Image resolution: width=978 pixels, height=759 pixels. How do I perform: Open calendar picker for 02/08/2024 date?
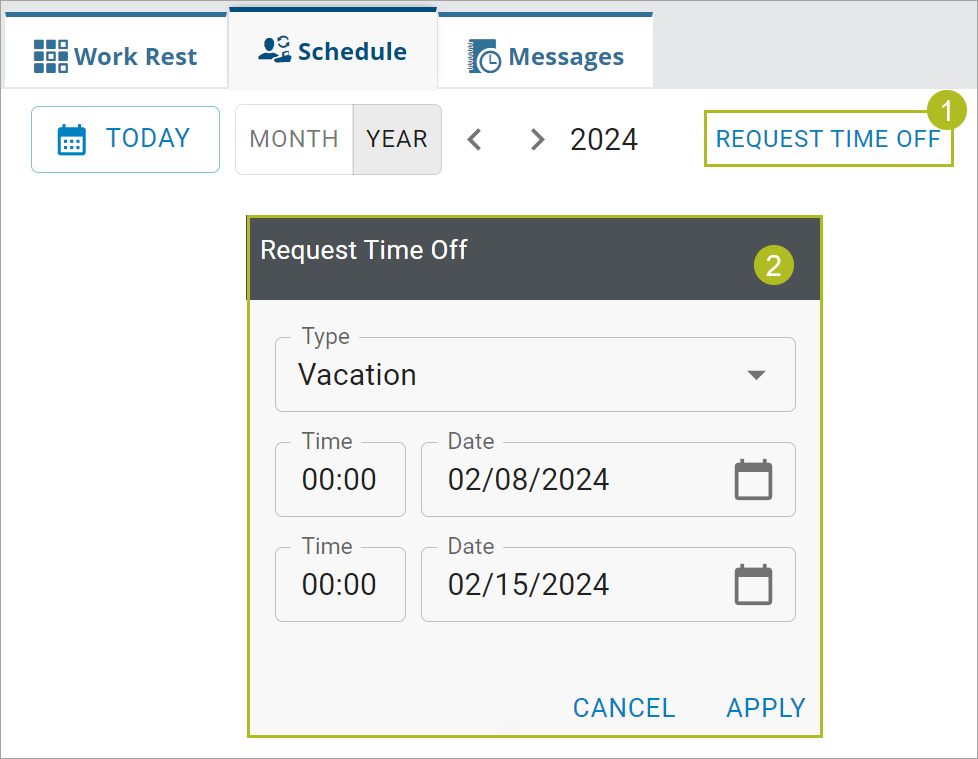click(x=753, y=480)
